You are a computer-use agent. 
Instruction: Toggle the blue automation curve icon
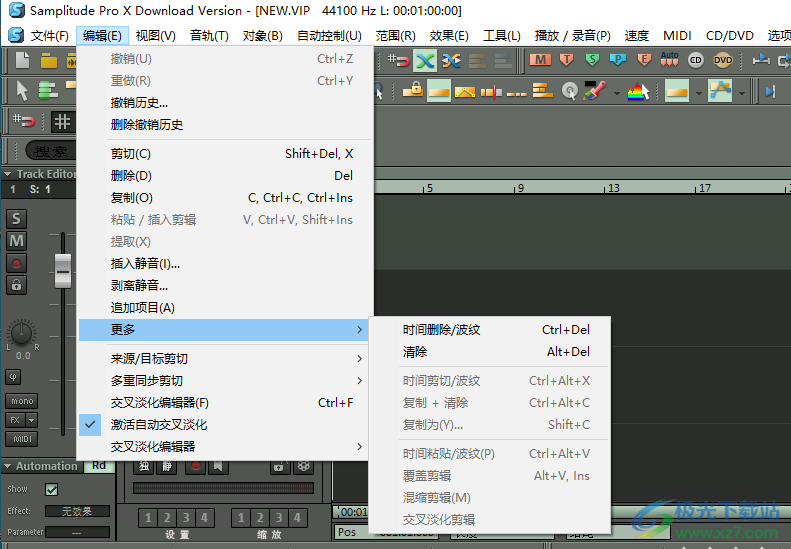click(720, 91)
